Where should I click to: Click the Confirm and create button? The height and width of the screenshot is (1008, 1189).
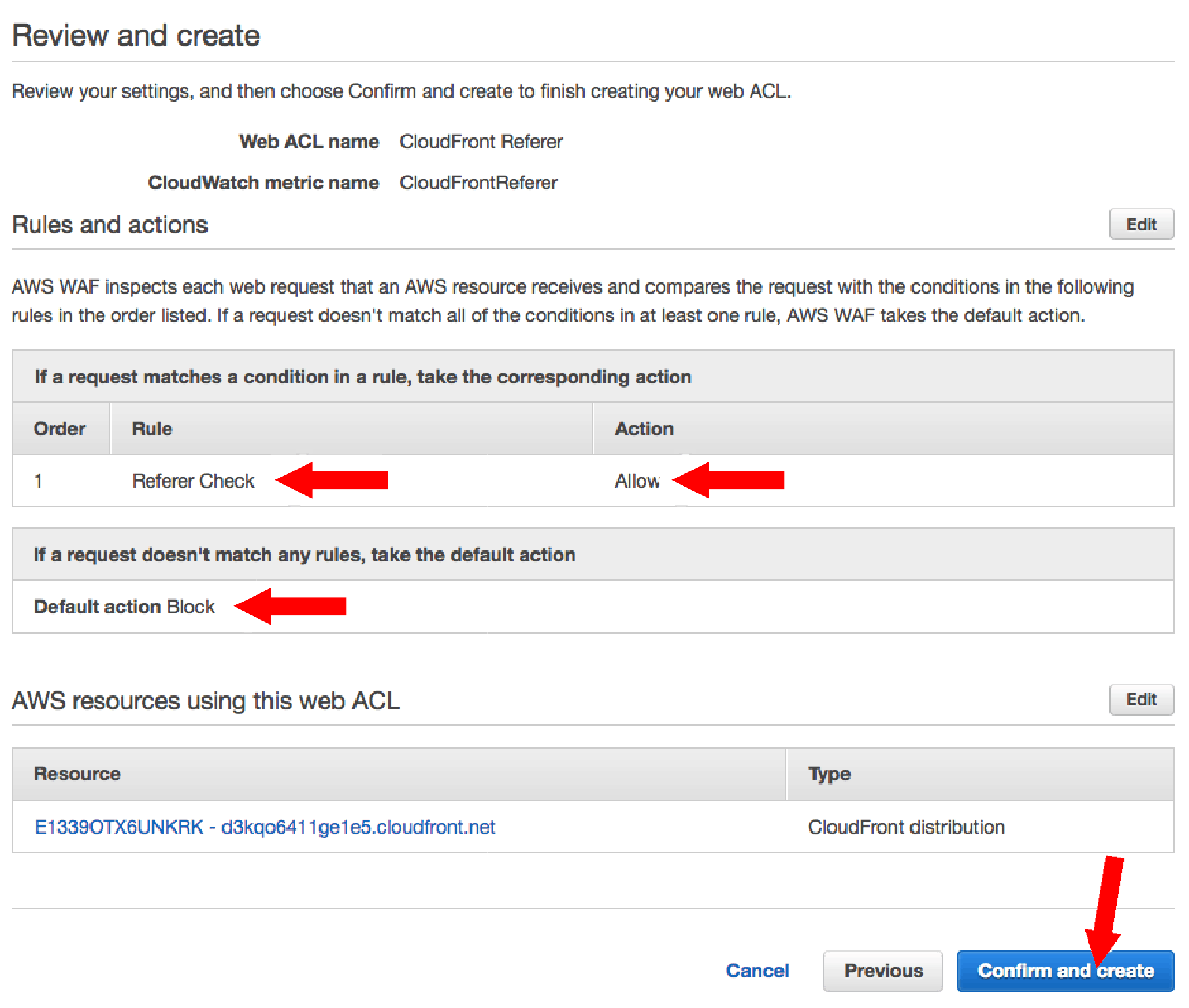pyautogui.click(x=1065, y=971)
